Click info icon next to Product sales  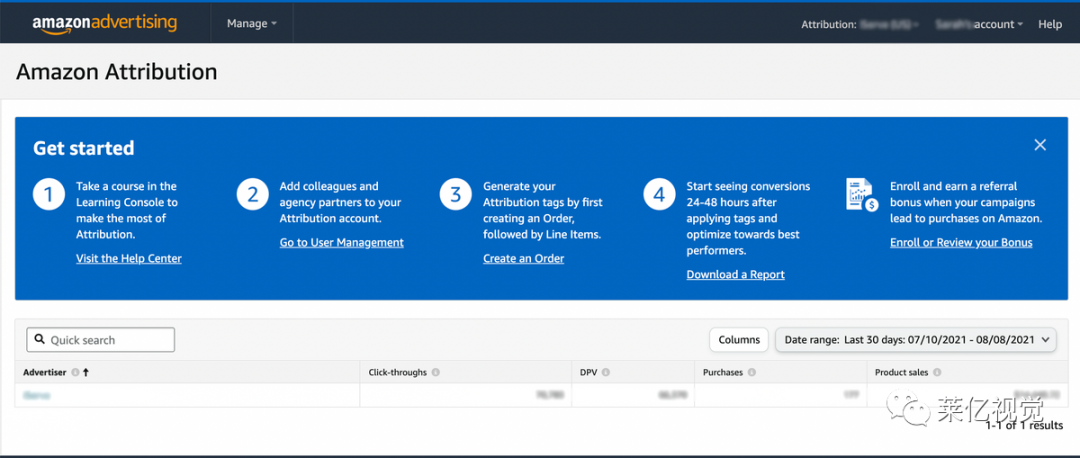pos(937,373)
